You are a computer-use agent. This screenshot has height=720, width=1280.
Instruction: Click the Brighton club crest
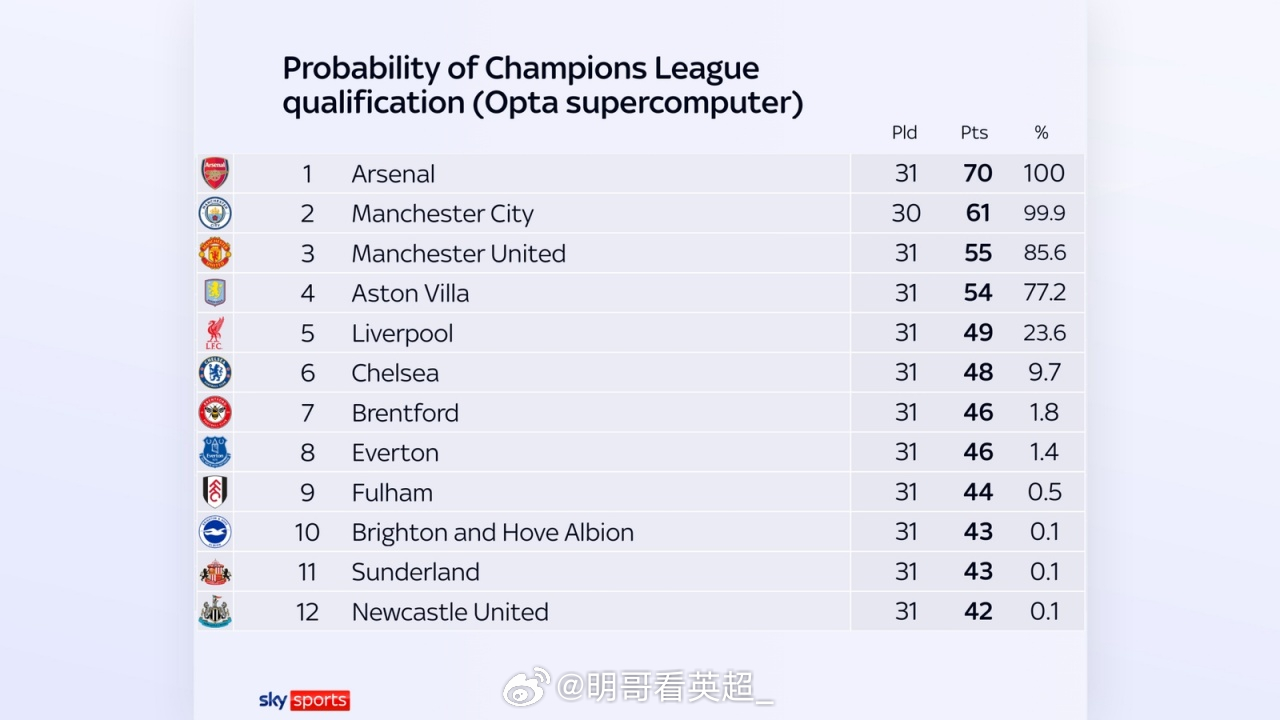point(215,532)
